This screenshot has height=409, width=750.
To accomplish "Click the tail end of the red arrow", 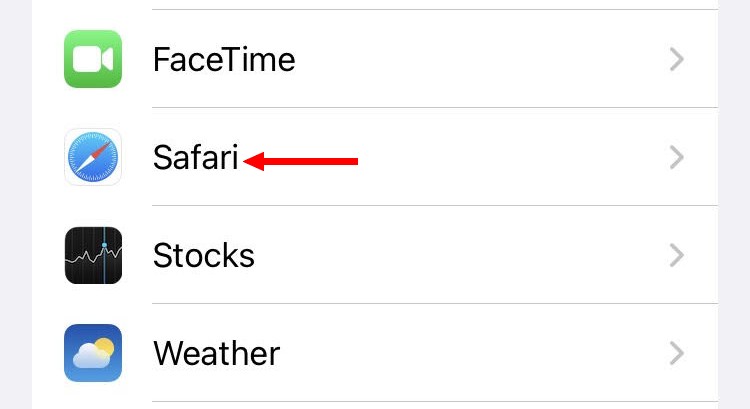I will [x=353, y=161].
